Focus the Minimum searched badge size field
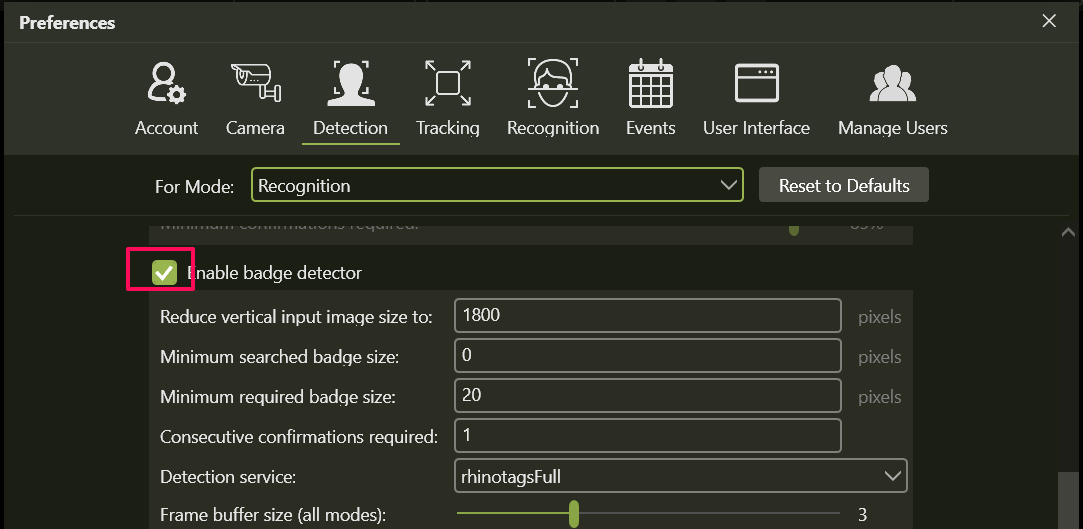 pyautogui.click(x=647, y=356)
